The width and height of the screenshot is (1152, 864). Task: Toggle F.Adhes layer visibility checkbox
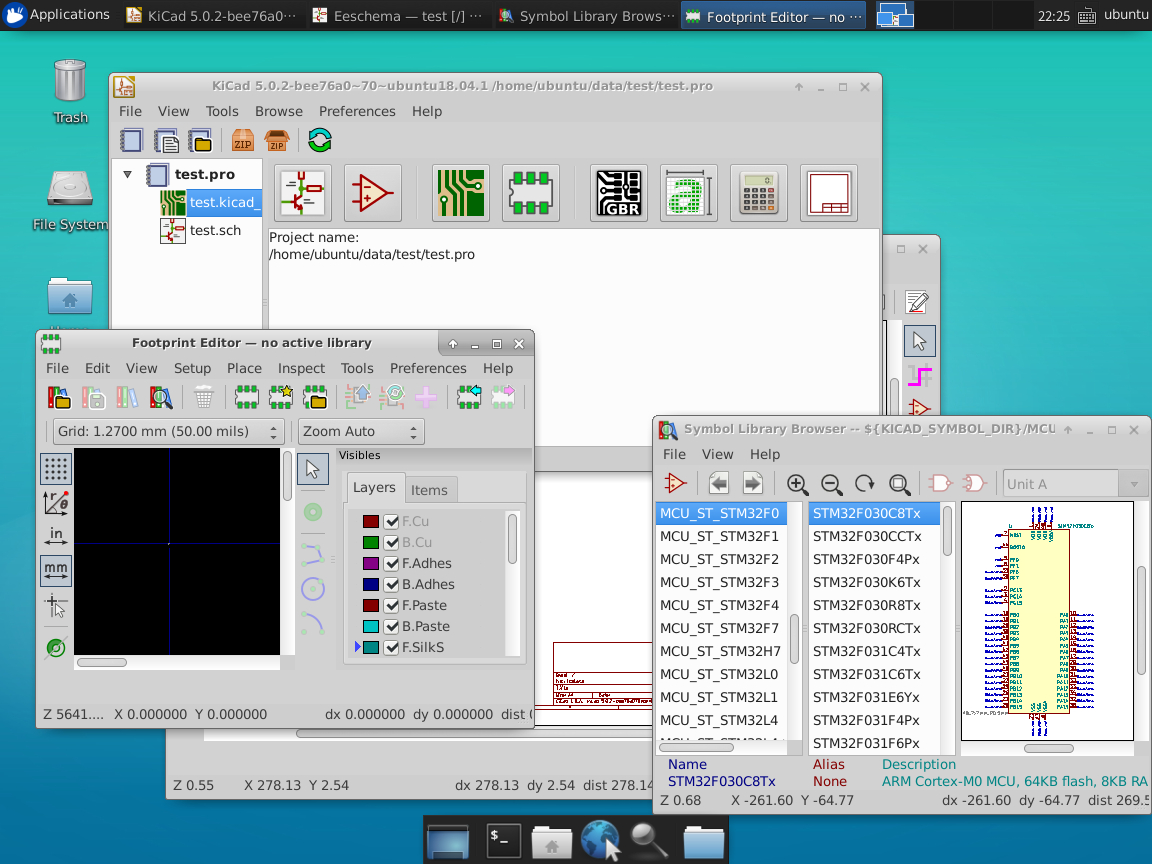392,564
